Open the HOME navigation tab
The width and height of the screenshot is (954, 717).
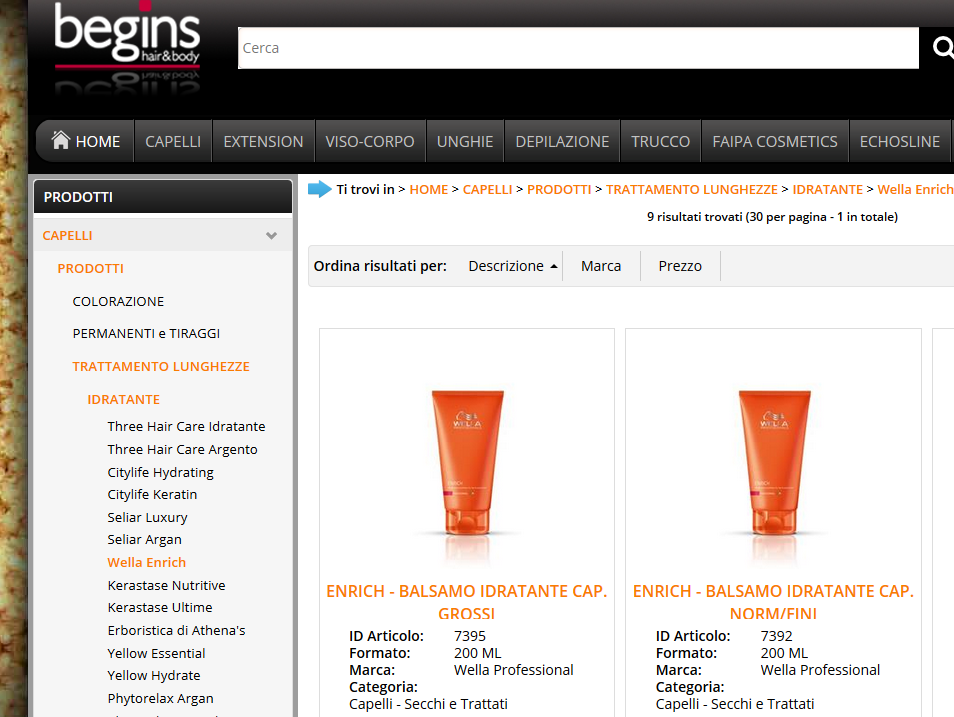pos(85,141)
